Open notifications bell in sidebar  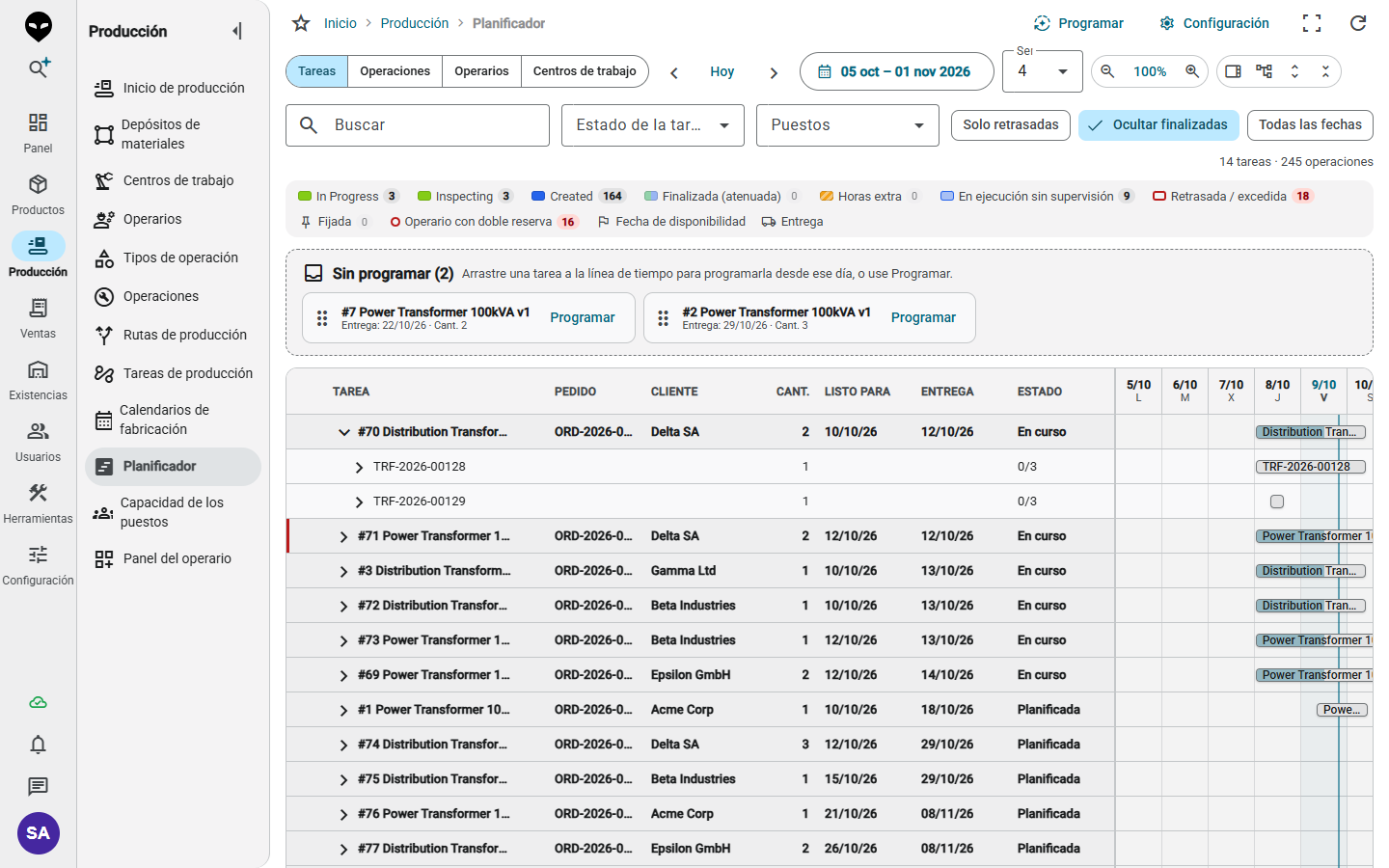pos(38,745)
